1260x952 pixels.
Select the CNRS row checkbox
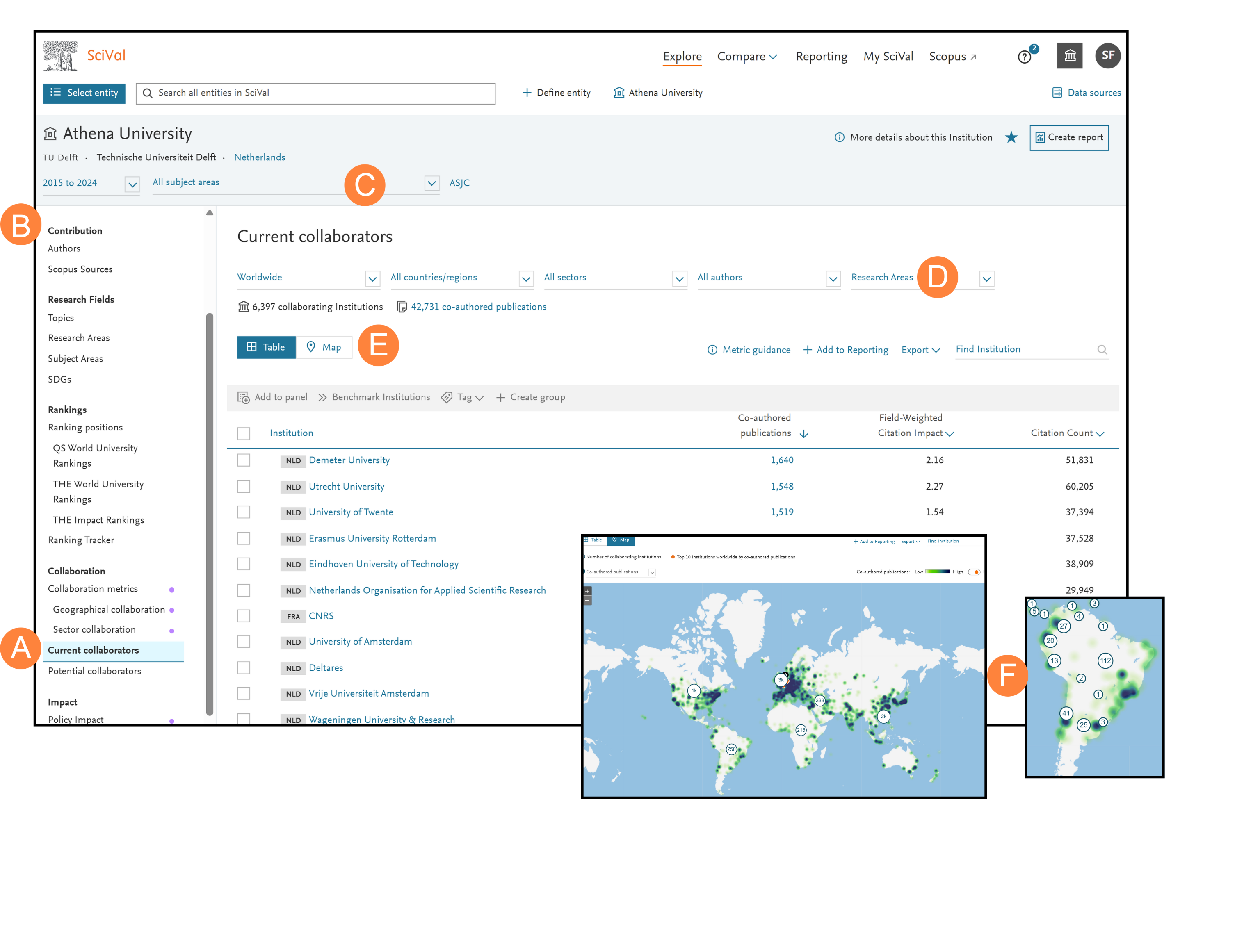click(244, 615)
